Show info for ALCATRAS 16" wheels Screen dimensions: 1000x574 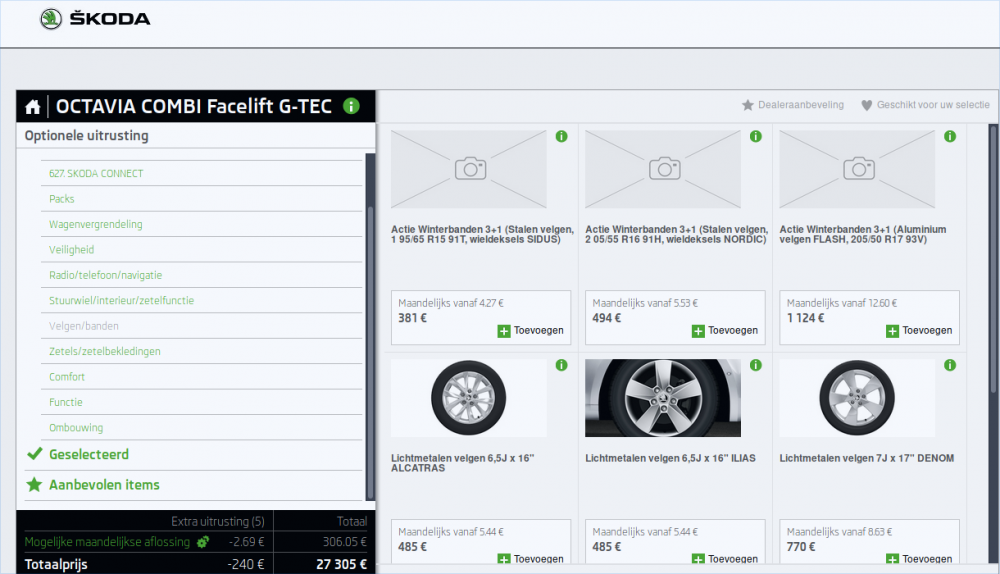(561, 365)
